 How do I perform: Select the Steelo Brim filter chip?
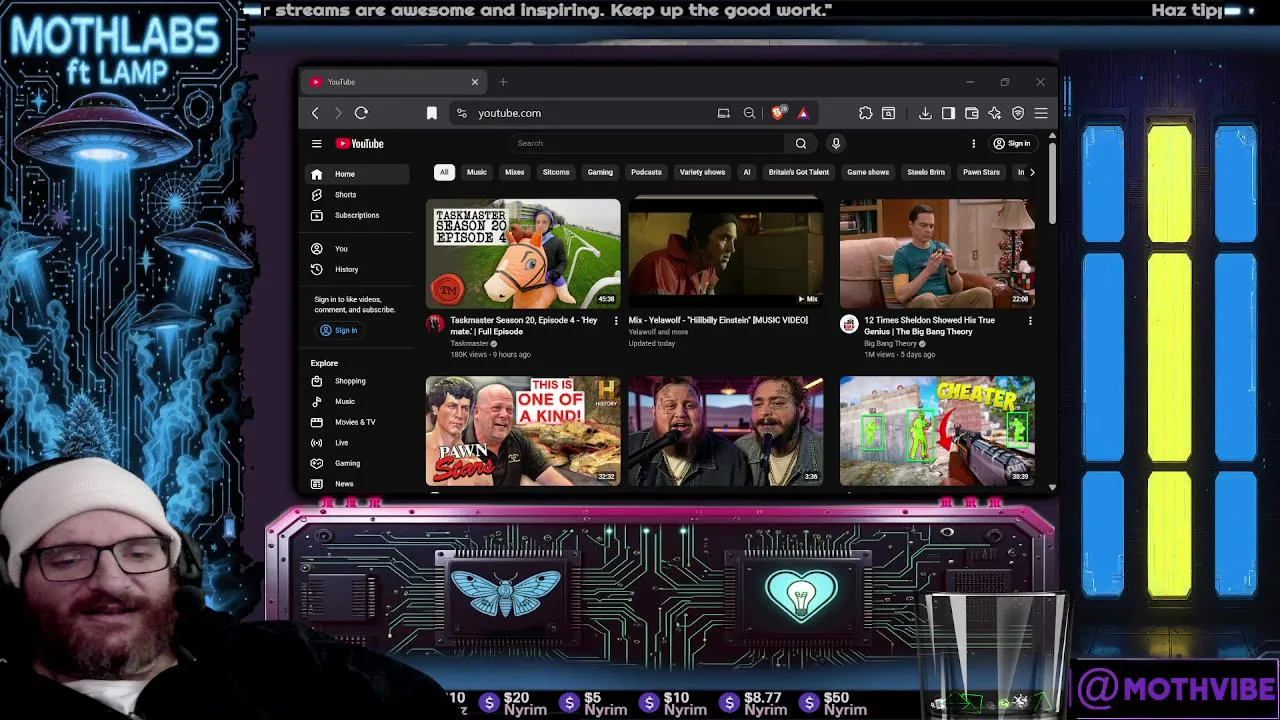926,172
